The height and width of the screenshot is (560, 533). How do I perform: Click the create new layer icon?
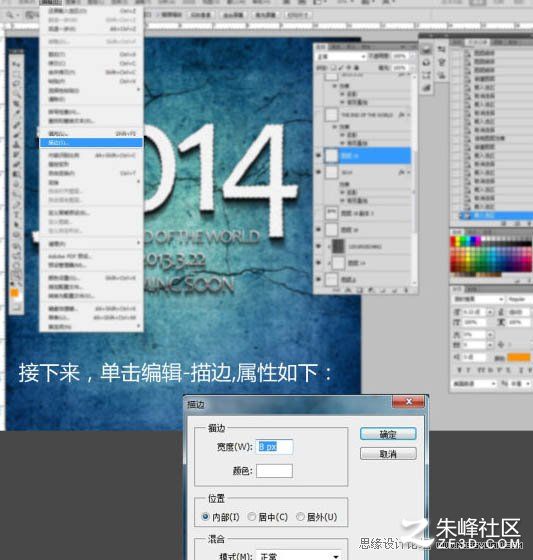[x=395, y=291]
